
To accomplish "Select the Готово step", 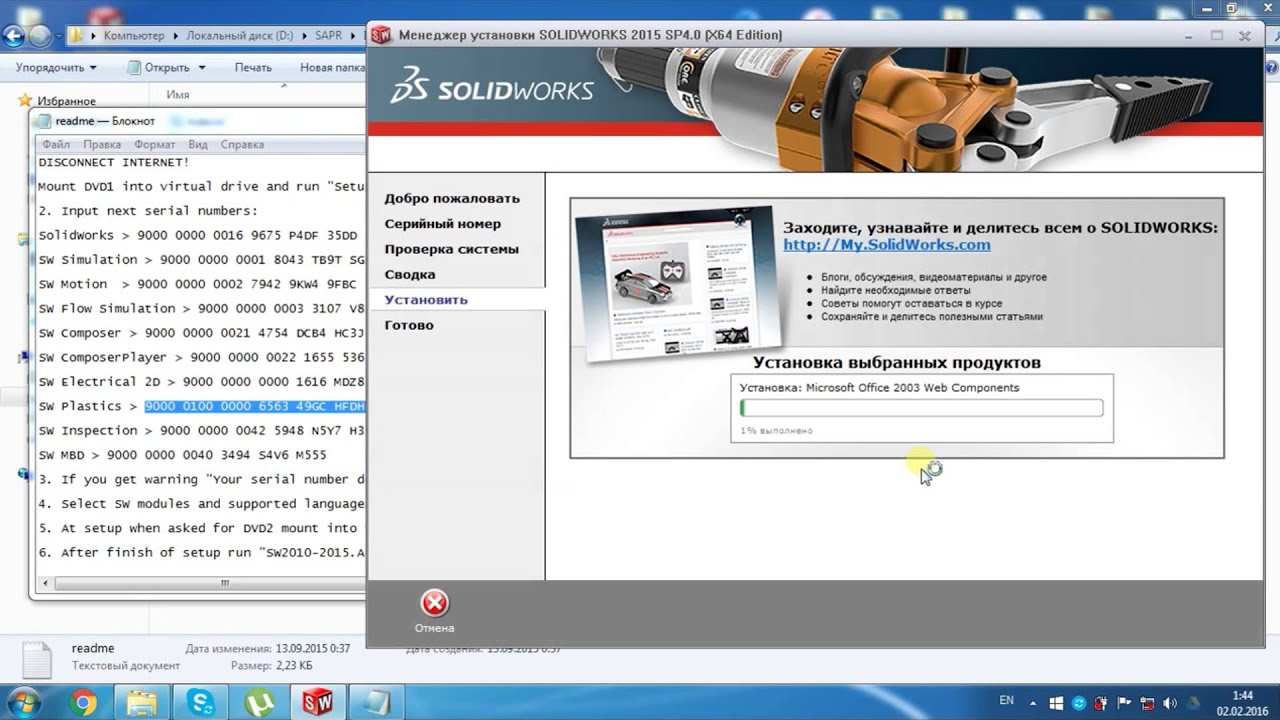I will [409, 325].
